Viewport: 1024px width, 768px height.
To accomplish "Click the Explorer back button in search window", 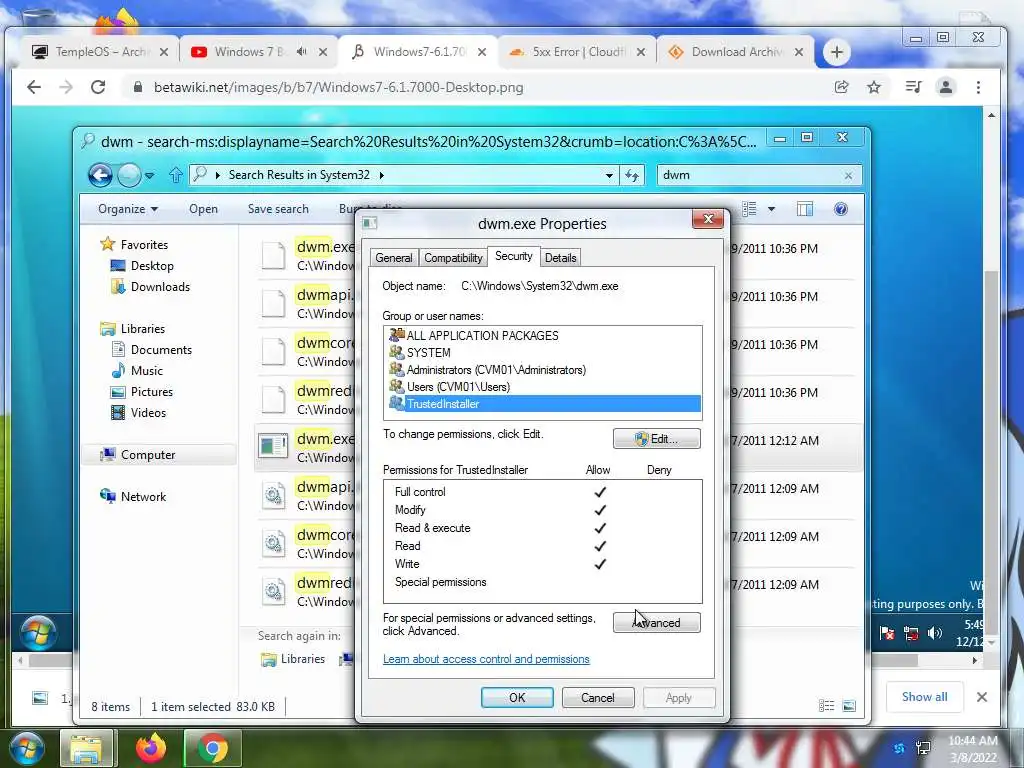I will [x=100, y=175].
